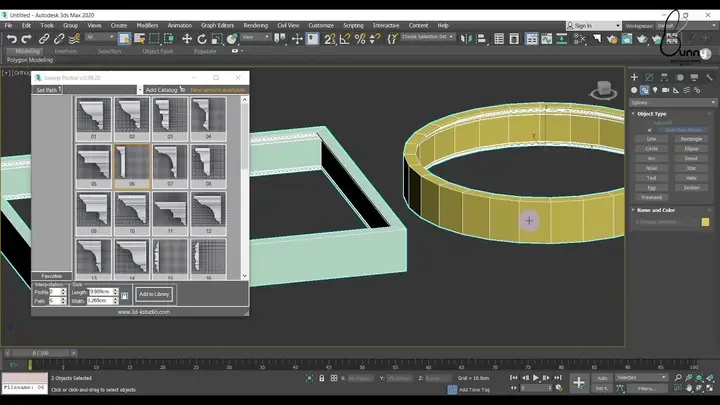Open the Graph Editors menu

pyautogui.click(x=217, y=26)
